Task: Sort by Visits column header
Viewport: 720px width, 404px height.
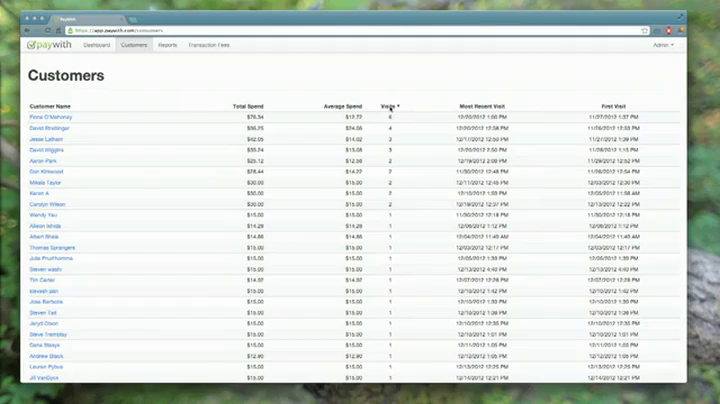Action: (389, 105)
